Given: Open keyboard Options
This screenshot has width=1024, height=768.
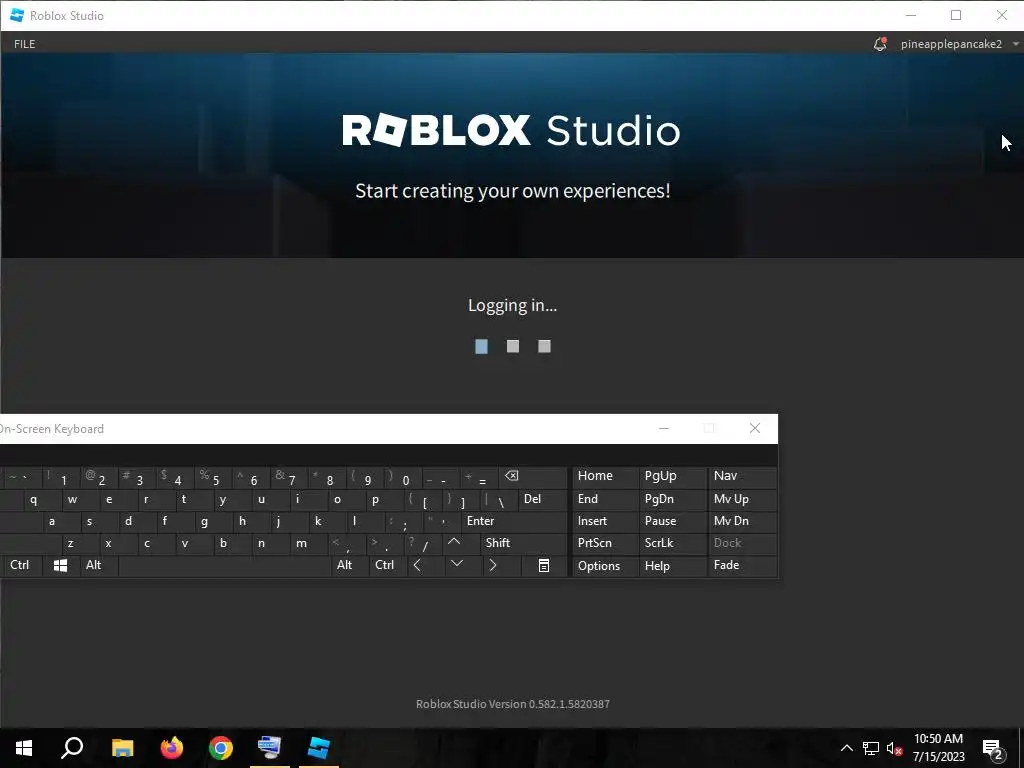Looking at the screenshot, I should pos(605,566).
